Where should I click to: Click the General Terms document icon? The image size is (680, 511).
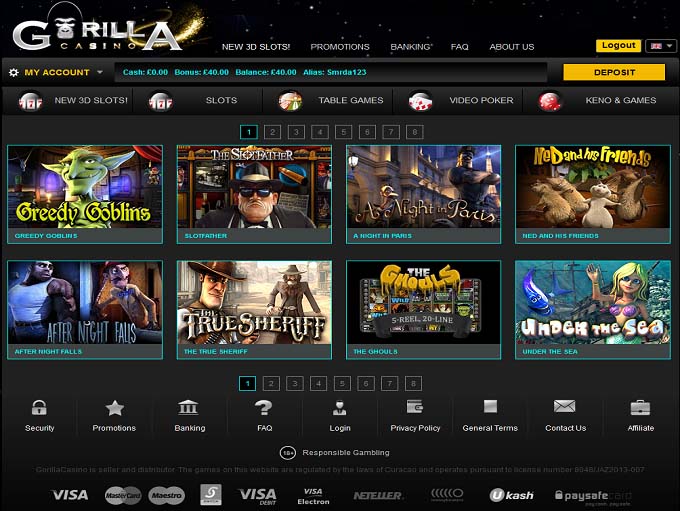point(490,406)
